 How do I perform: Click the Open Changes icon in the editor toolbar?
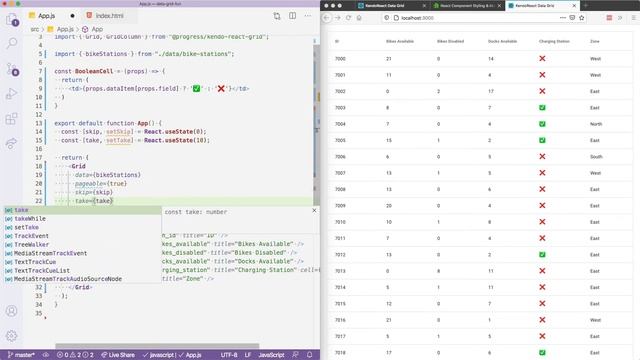pos(277,16)
